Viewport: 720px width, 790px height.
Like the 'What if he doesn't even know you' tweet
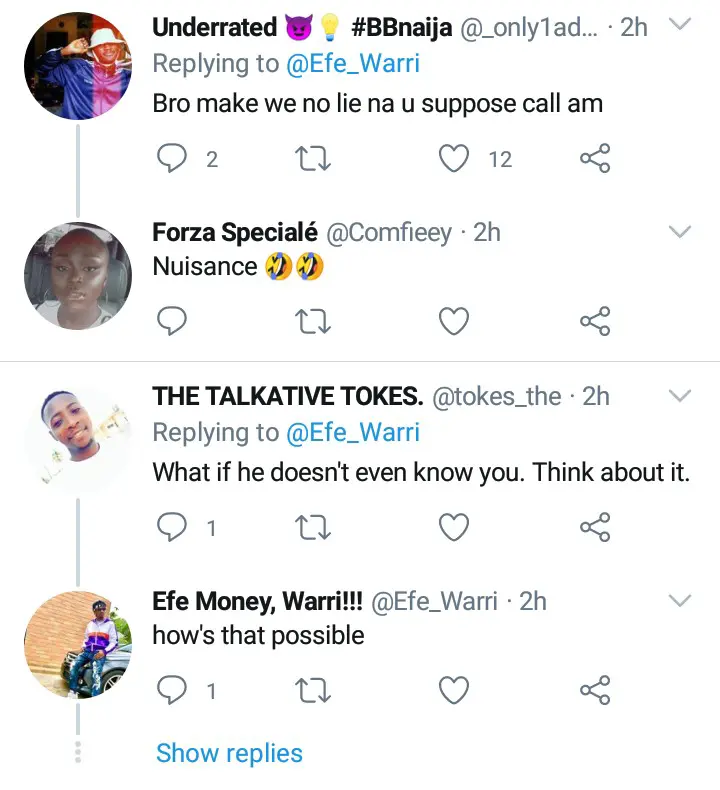pyautogui.click(x=455, y=527)
